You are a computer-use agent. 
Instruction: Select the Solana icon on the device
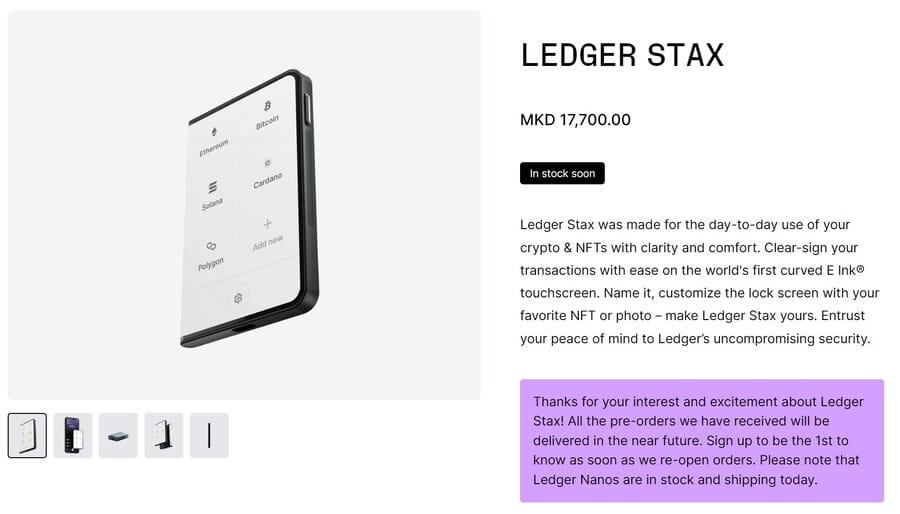pyautogui.click(x=212, y=187)
